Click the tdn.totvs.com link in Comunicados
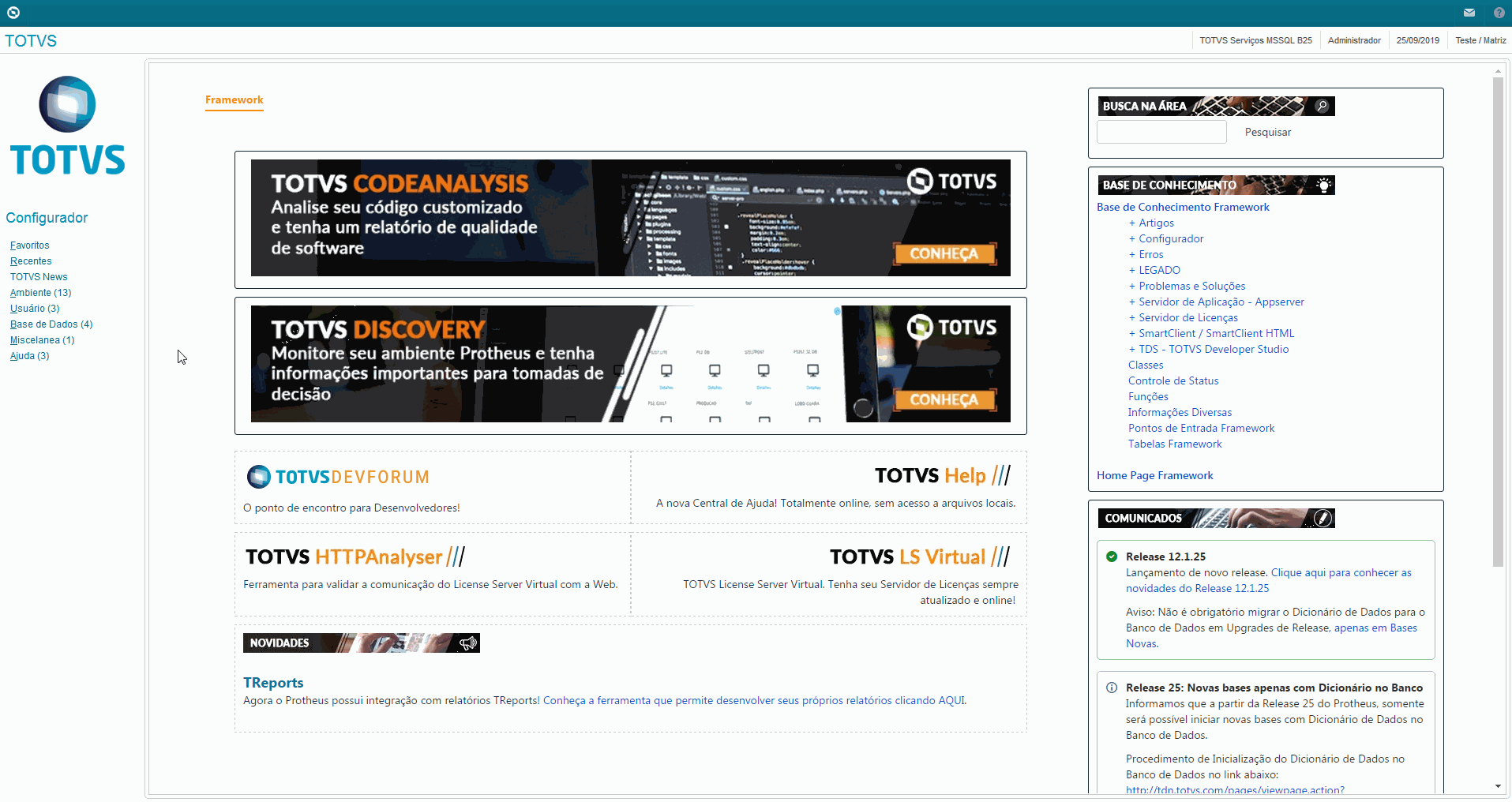1512x802 pixels. pos(1235,789)
